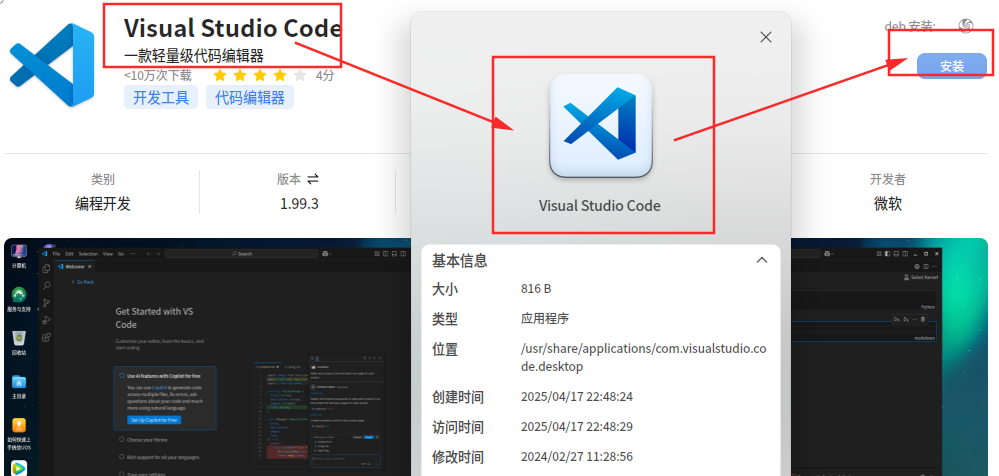Click the 编程开发 category value
The width and height of the screenshot is (999, 476).
(x=103, y=204)
